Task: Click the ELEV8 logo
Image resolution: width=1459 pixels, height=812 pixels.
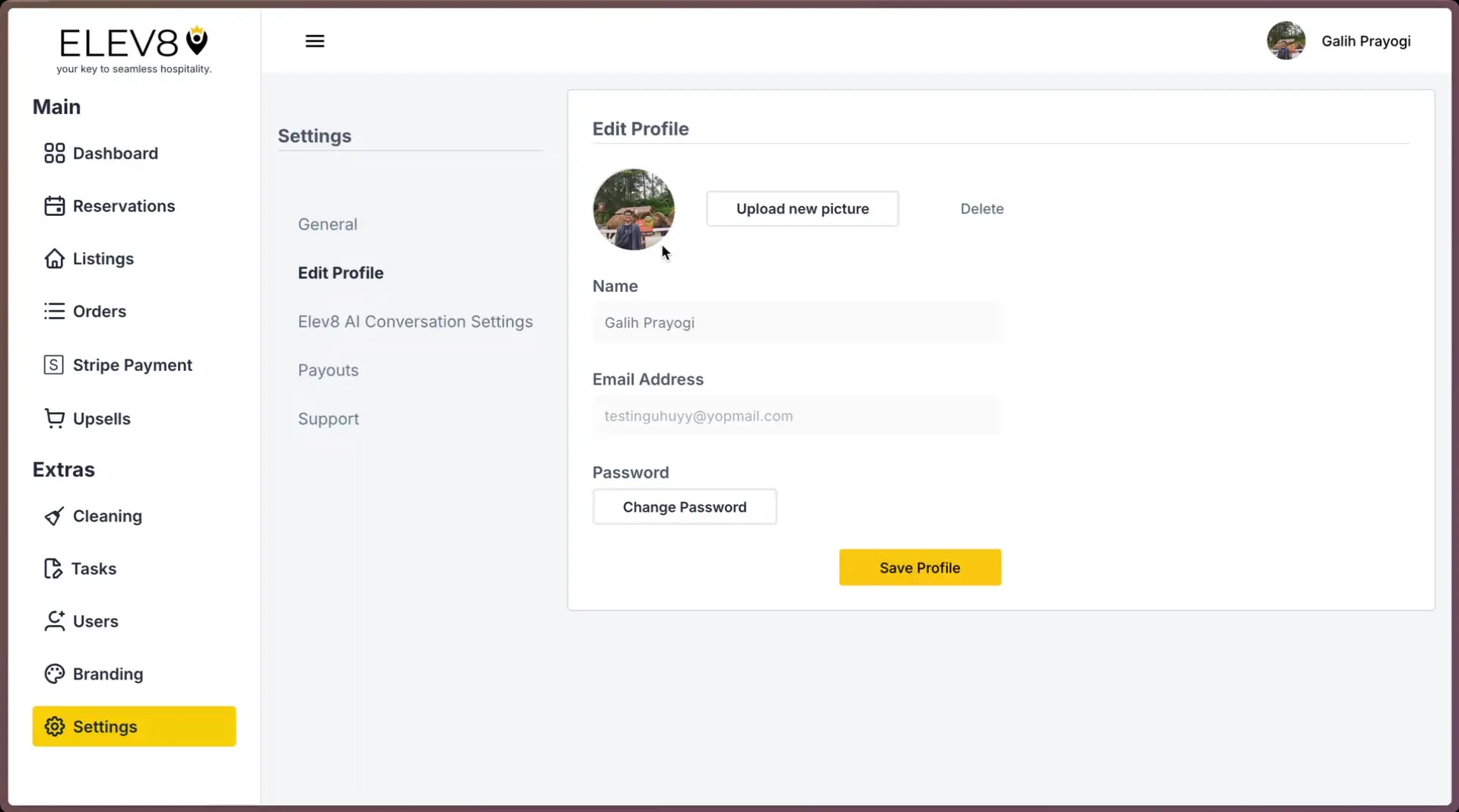Action: click(x=133, y=42)
